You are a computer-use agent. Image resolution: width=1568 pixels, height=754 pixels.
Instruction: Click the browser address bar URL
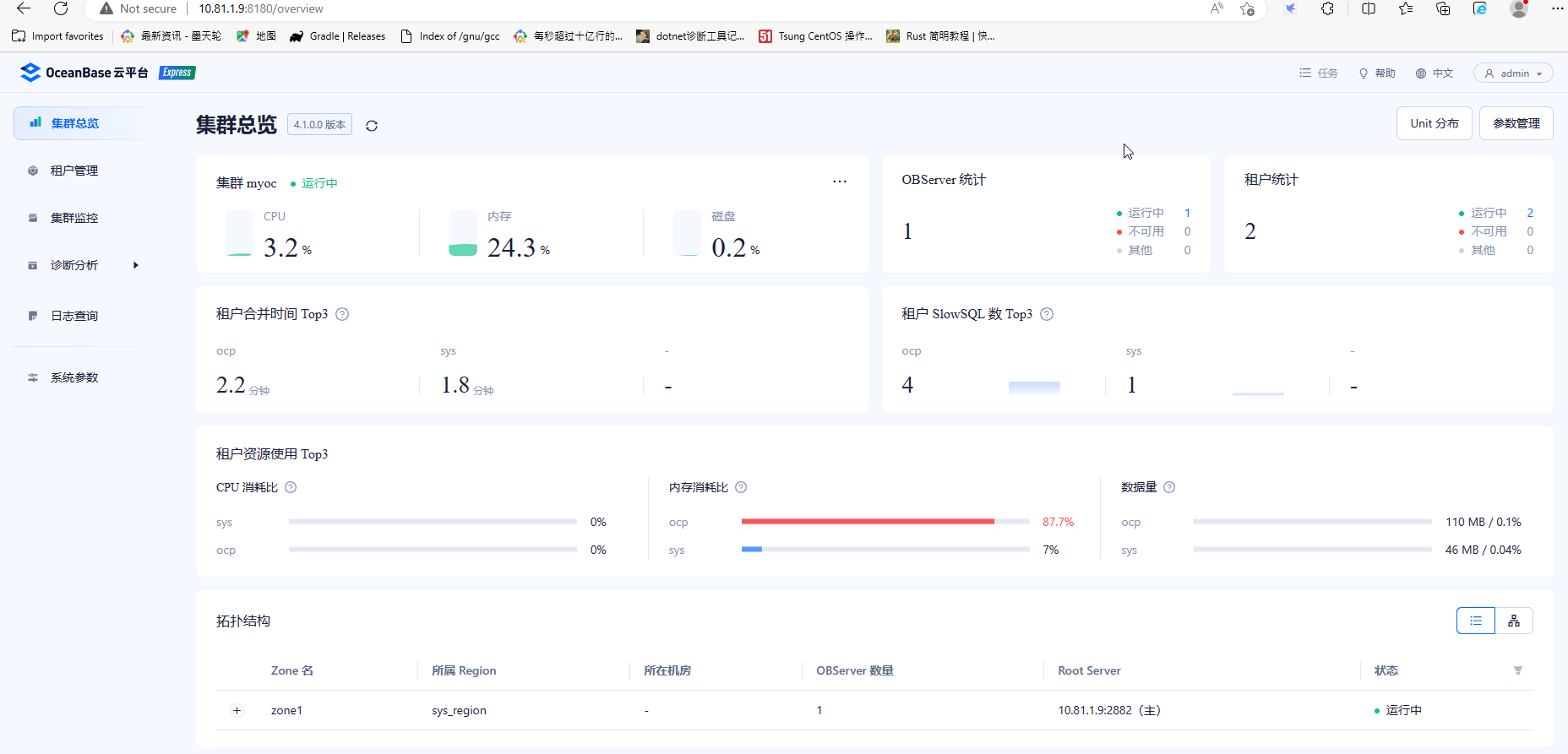tap(261, 8)
